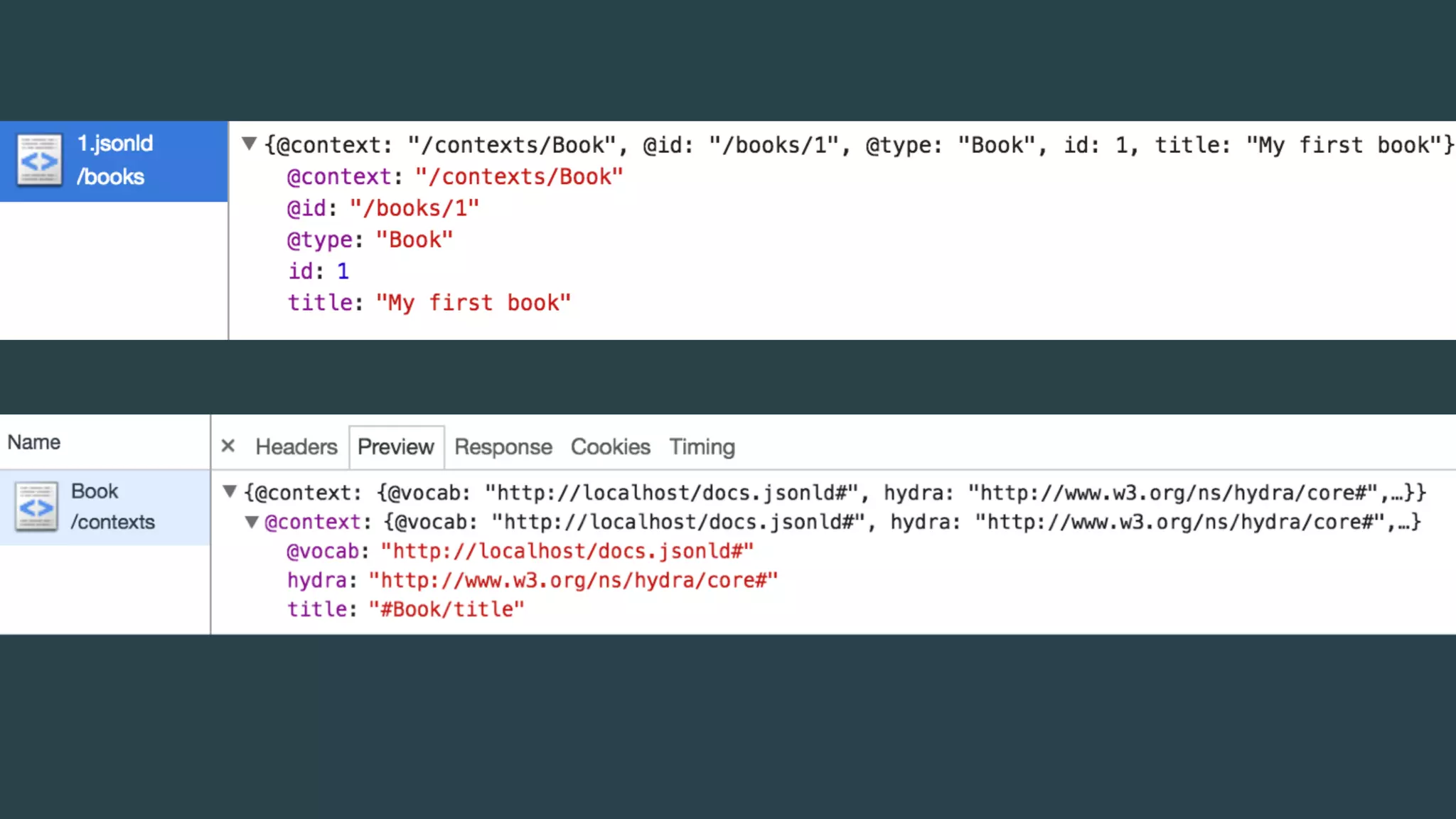This screenshot has height=819, width=1456.
Task: Click the "#Book/title" value
Action: coord(446,609)
